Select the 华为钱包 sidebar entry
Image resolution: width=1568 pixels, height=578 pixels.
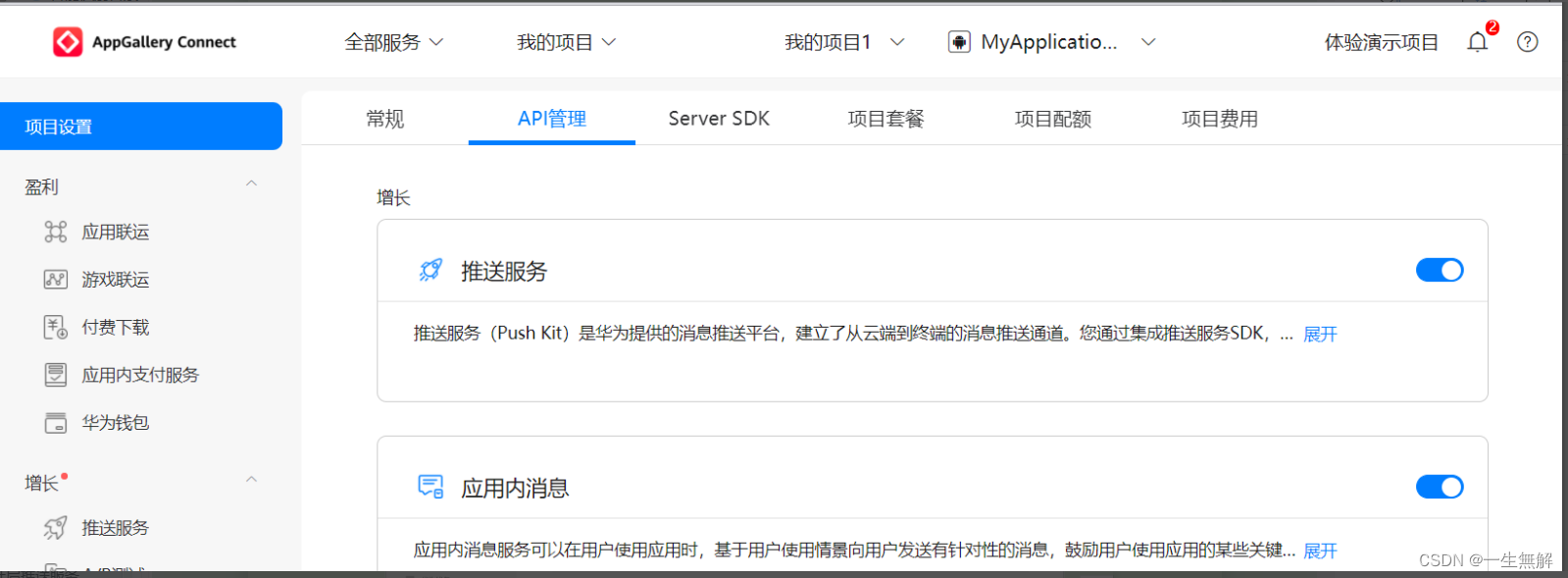pos(116,423)
